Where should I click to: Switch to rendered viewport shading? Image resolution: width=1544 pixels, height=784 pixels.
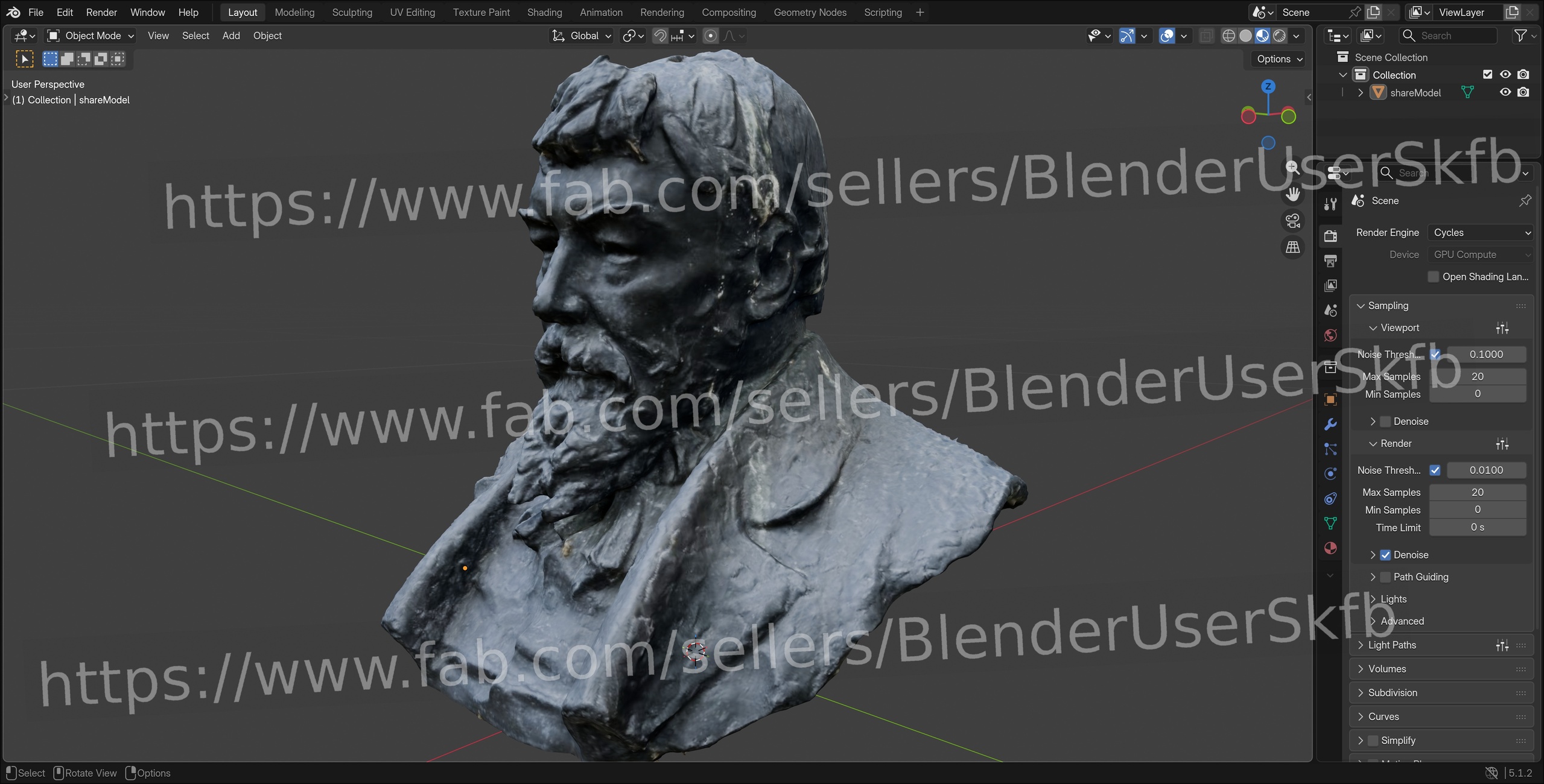[1279, 36]
